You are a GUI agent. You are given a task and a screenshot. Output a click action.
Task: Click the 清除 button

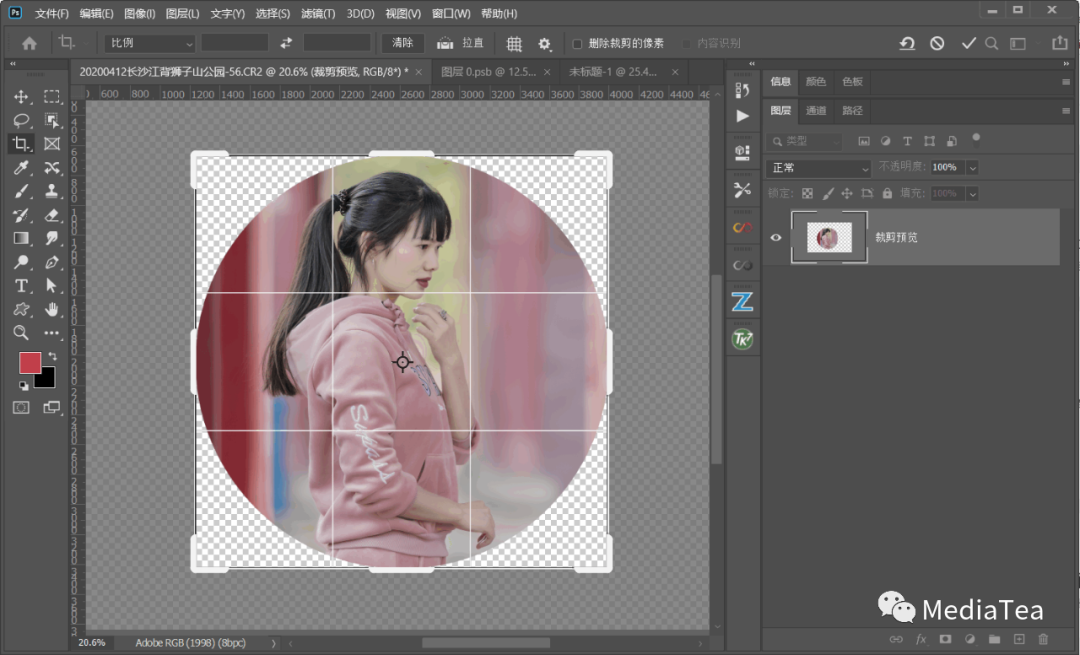[402, 43]
